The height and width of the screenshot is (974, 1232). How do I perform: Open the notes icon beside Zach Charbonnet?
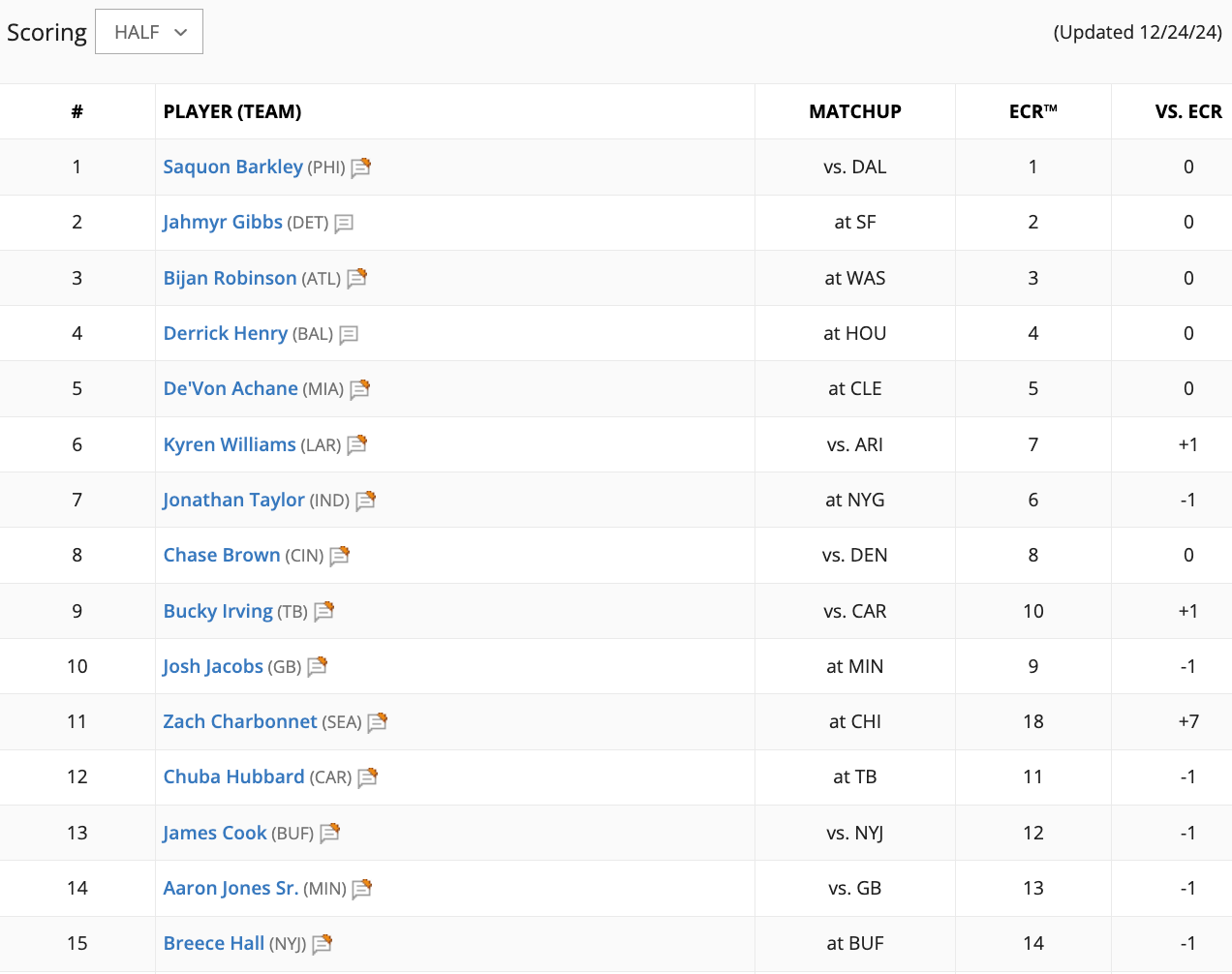(377, 722)
